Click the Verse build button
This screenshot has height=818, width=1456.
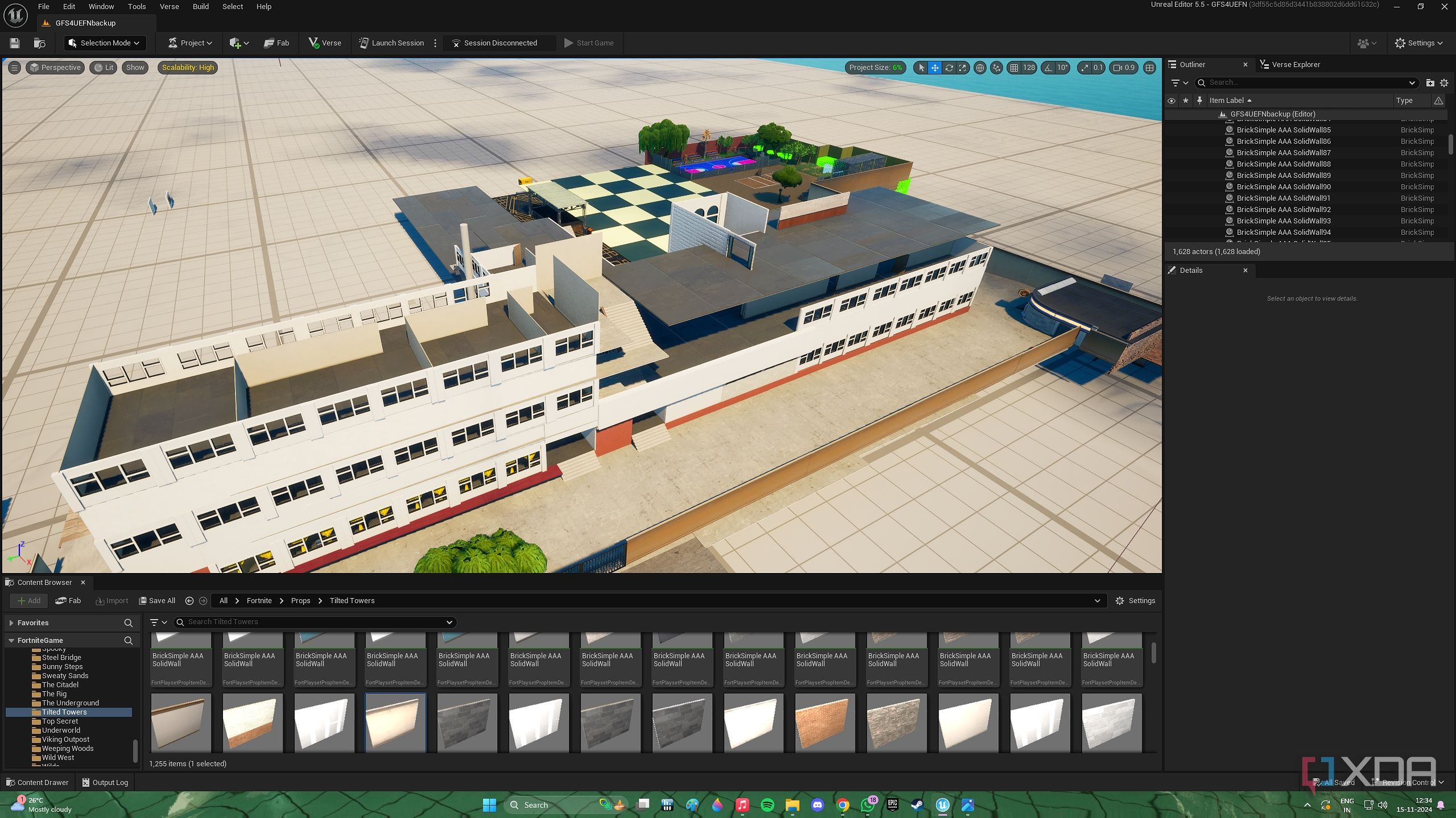point(325,43)
